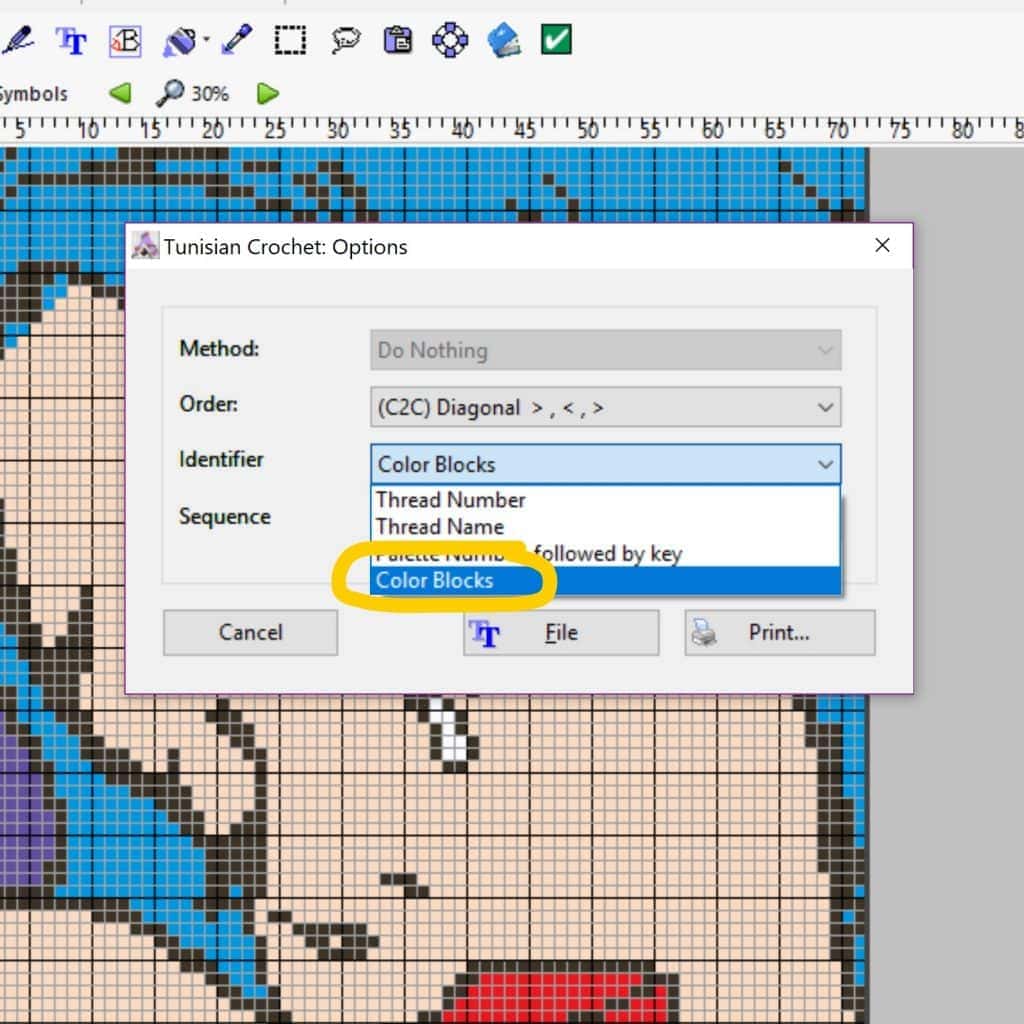Click the File button

[561, 632]
